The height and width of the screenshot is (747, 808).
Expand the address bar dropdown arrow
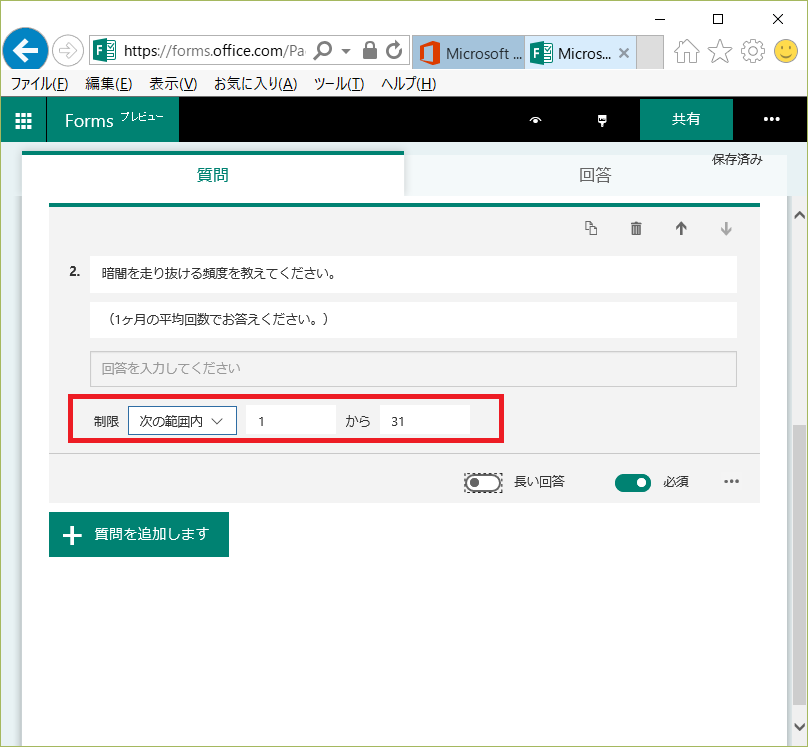tap(346, 51)
